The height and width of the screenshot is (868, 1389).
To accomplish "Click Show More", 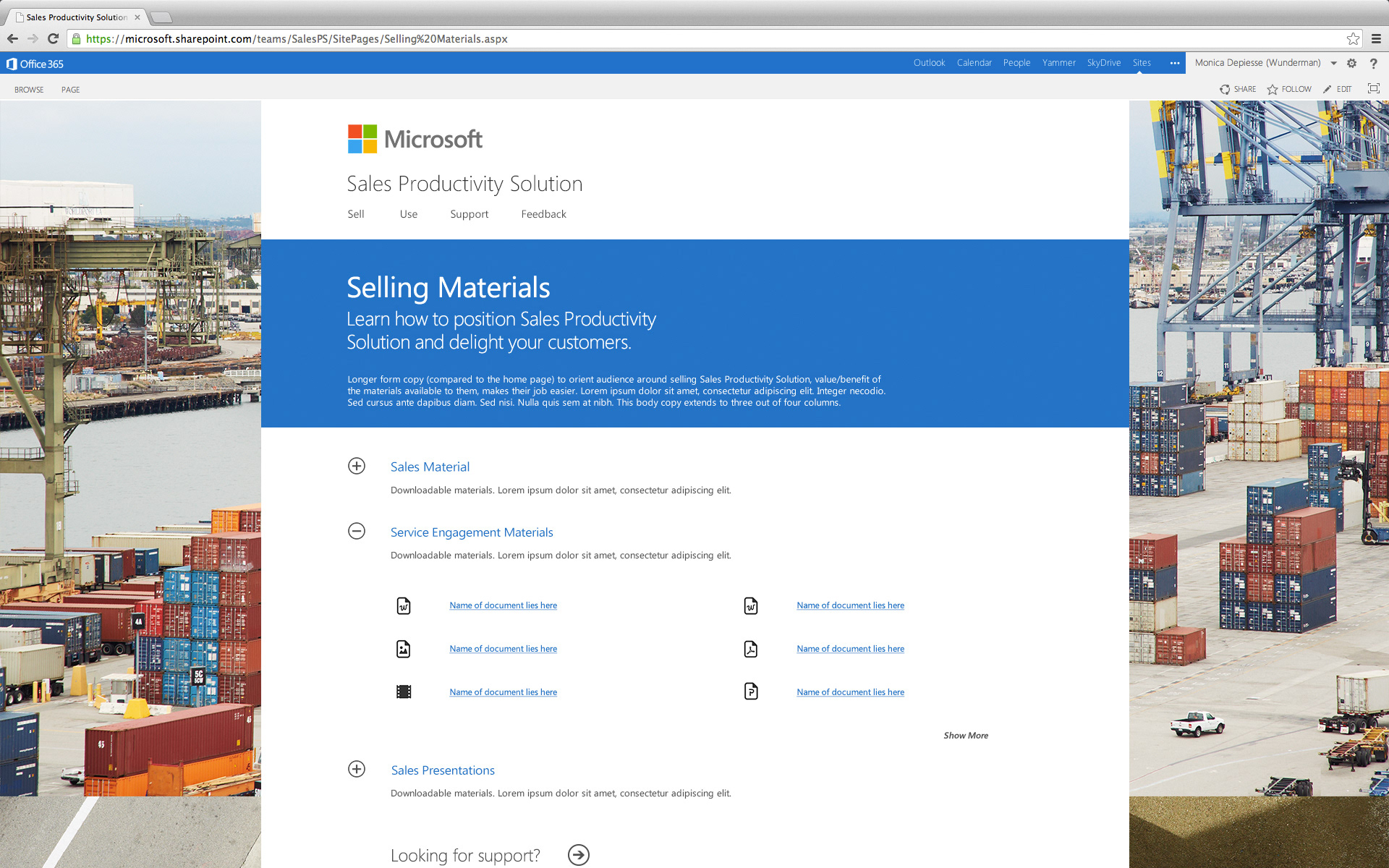I will (966, 736).
